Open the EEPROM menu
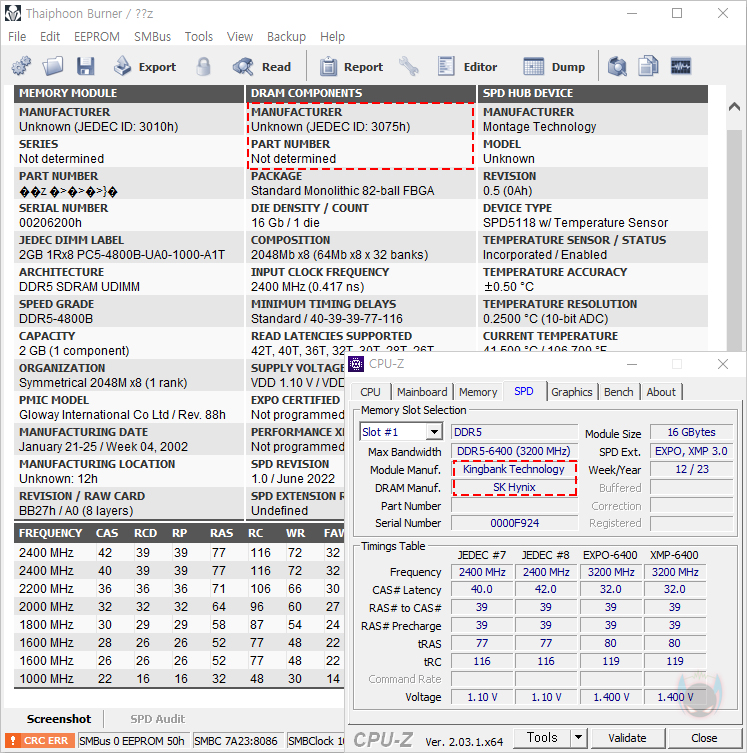The height and width of the screenshot is (753, 747). [x=96, y=36]
